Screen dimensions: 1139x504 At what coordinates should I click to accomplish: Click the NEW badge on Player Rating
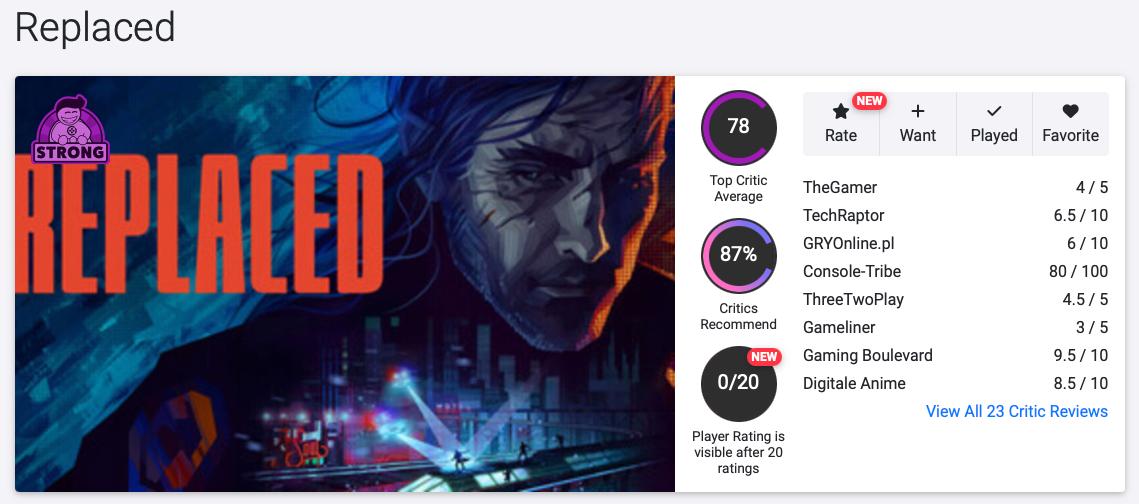(764, 357)
